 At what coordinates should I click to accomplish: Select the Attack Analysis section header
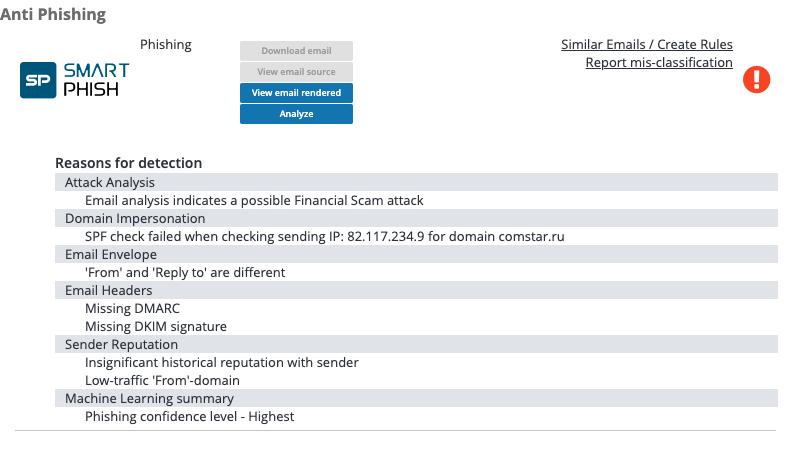[x=416, y=182]
